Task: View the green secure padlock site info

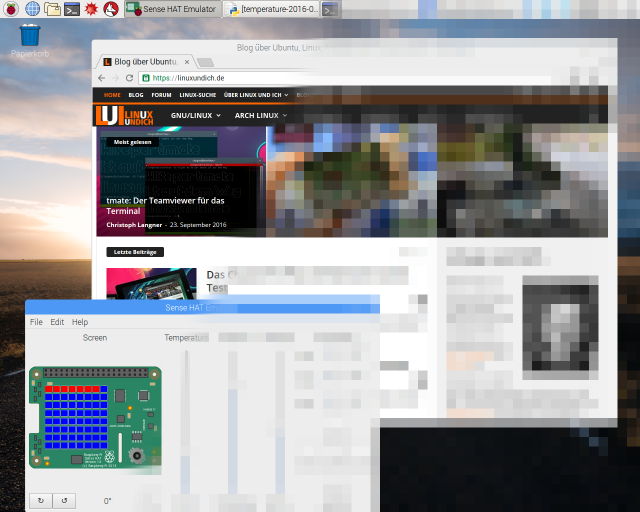Action: point(146,78)
